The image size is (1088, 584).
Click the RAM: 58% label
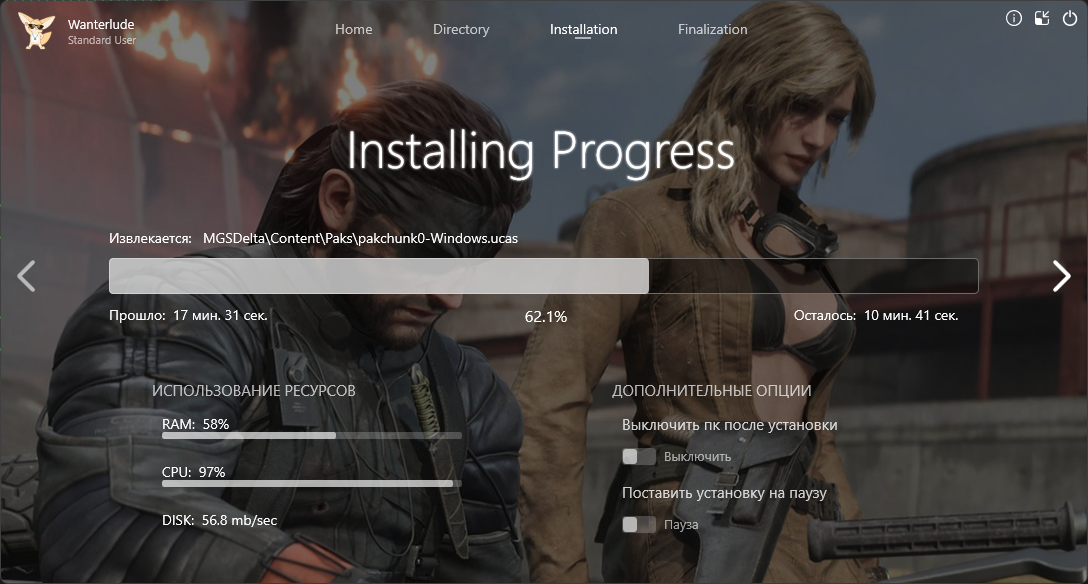(196, 424)
